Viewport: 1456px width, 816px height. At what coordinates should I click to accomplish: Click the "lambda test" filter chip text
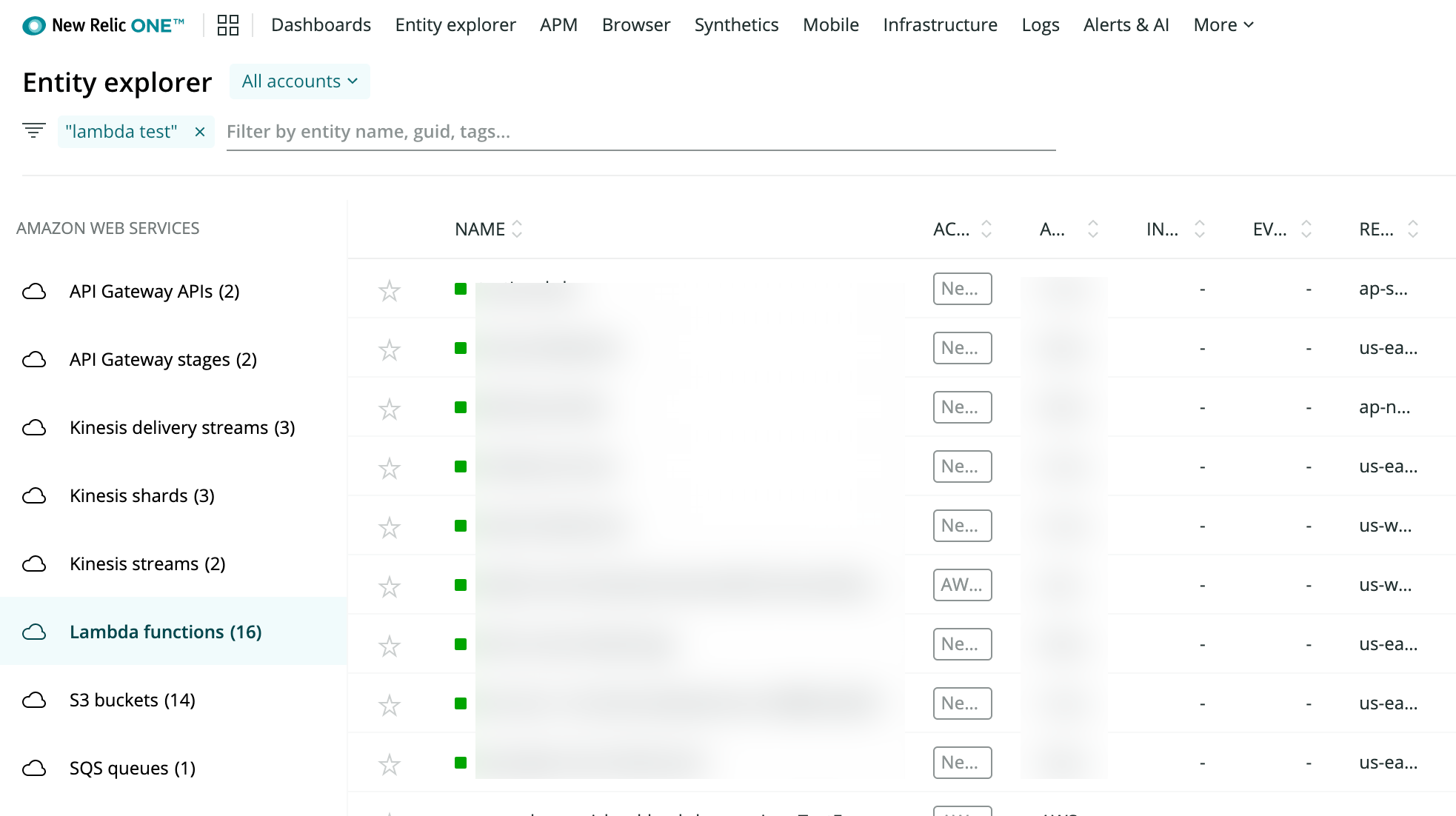[121, 132]
